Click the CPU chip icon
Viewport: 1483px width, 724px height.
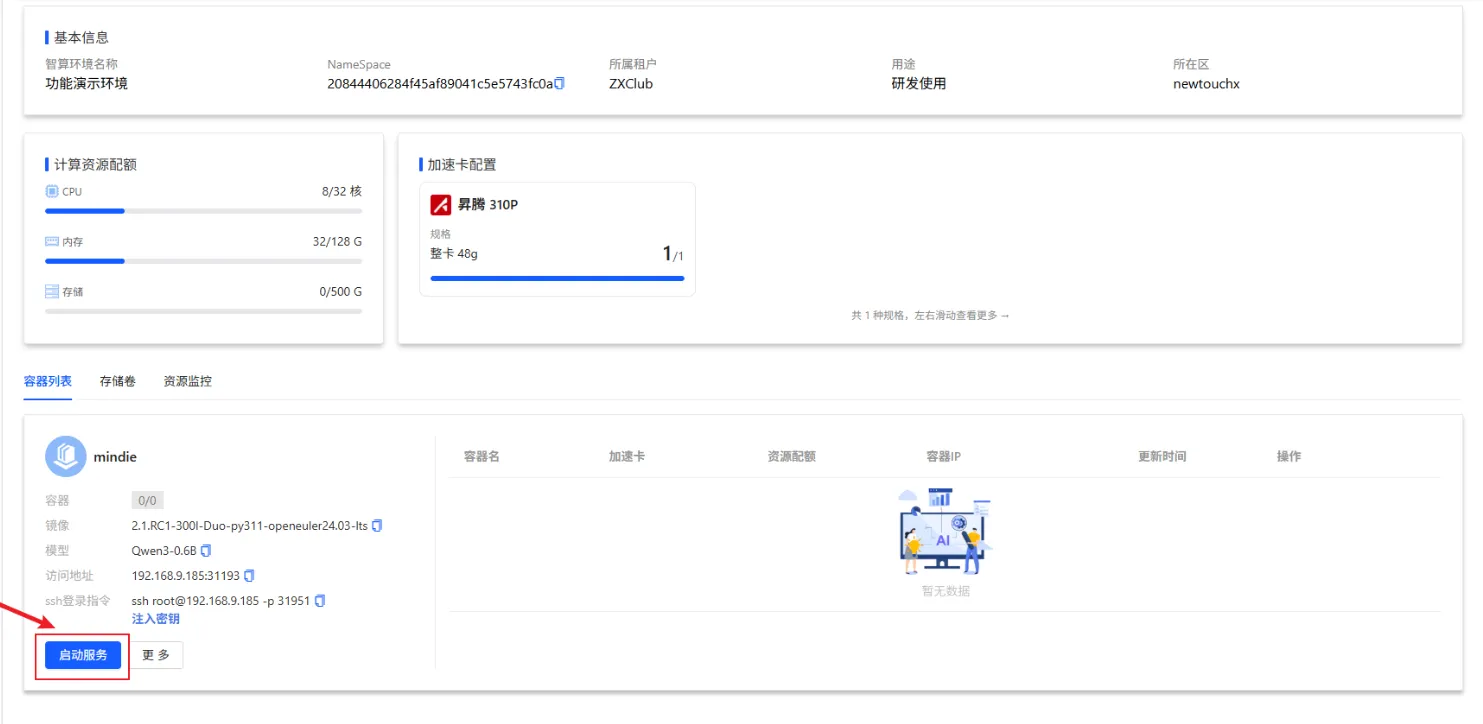click(x=52, y=191)
